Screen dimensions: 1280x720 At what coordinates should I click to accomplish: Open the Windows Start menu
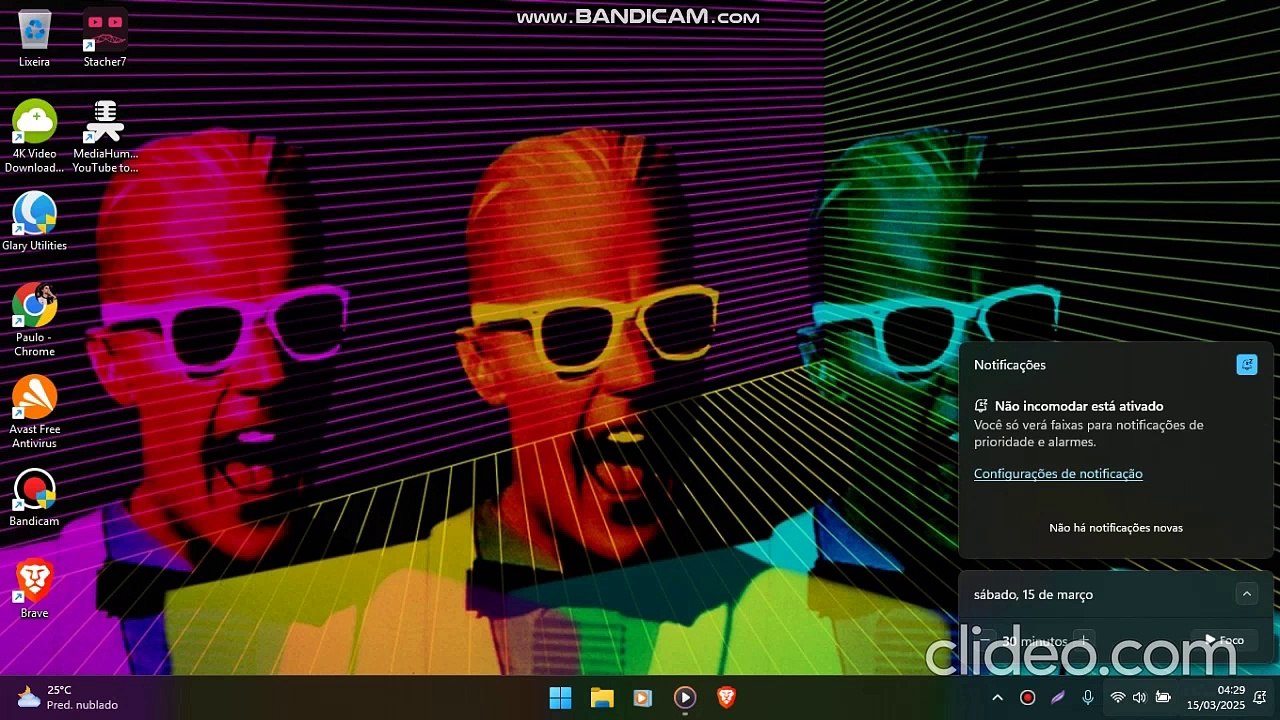pyautogui.click(x=560, y=698)
